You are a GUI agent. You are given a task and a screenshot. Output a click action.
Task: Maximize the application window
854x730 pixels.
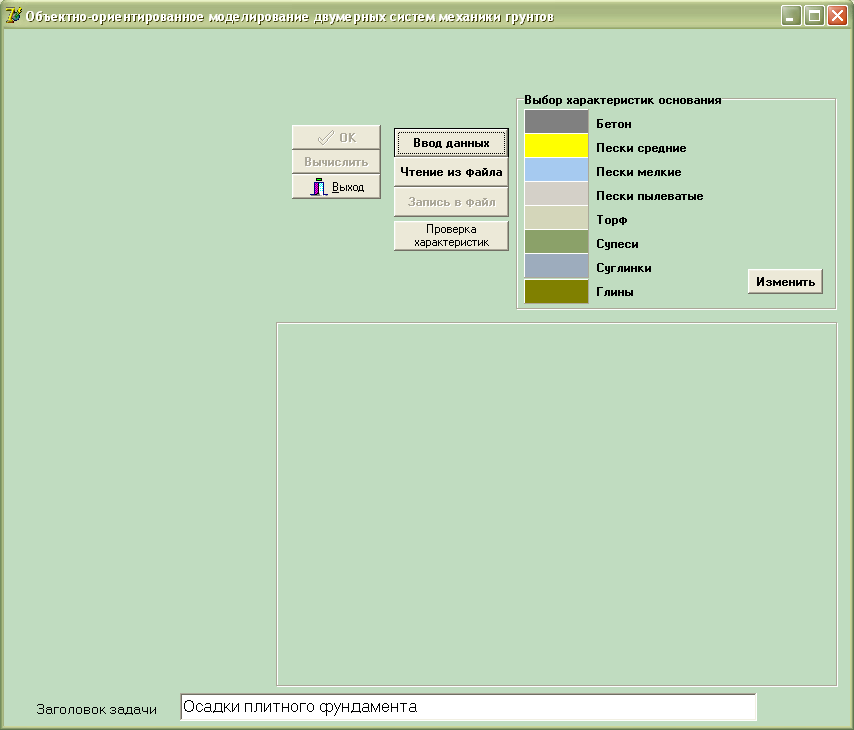click(x=814, y=16)
